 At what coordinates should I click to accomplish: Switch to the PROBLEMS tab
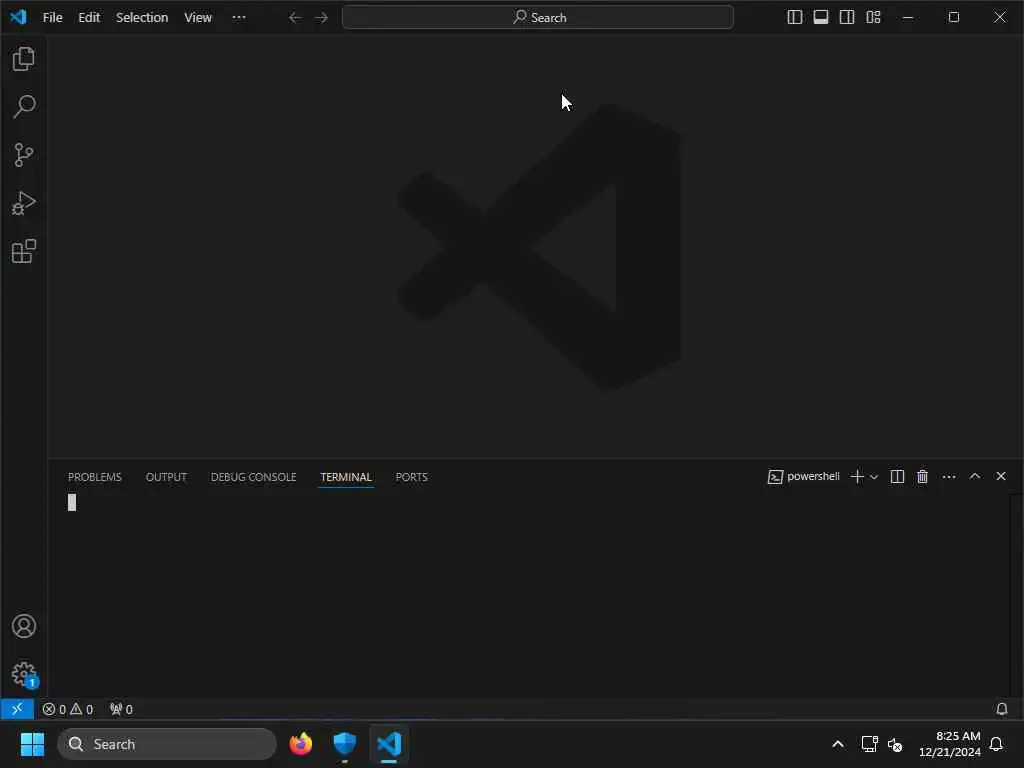click(95, 477)
